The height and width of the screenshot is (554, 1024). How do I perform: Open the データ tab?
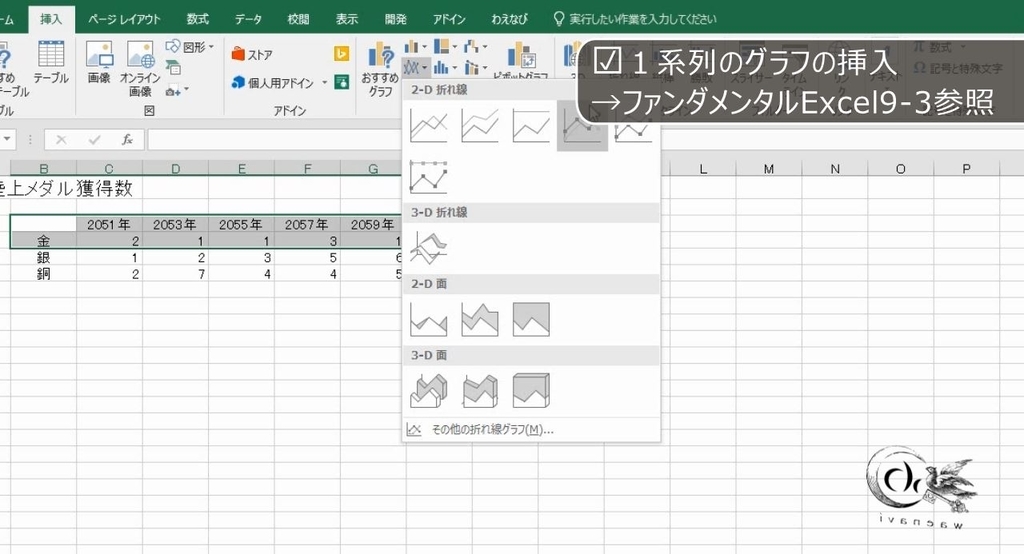(x=248, y=19)
